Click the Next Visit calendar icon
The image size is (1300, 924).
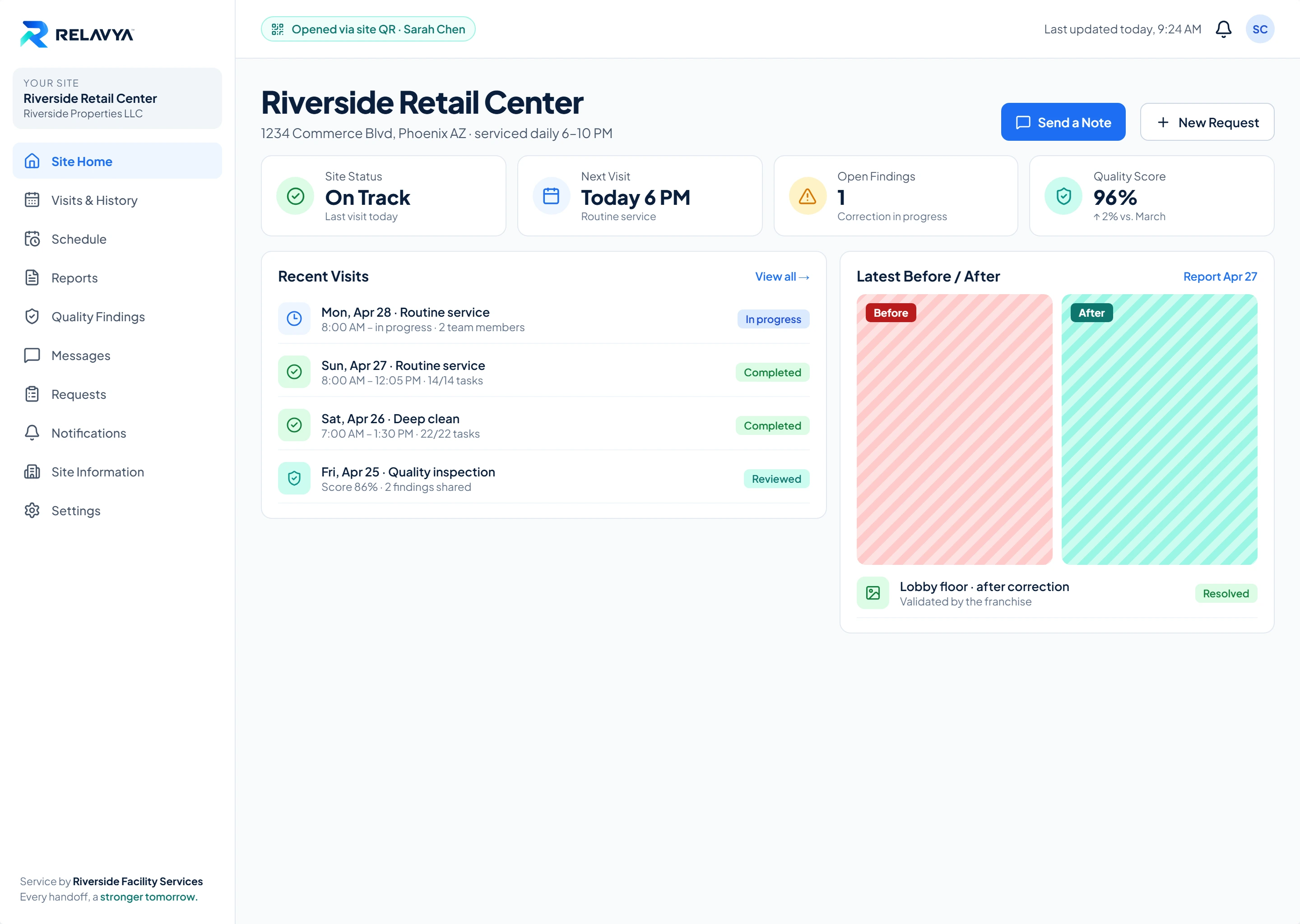click(x=551, y=196)
